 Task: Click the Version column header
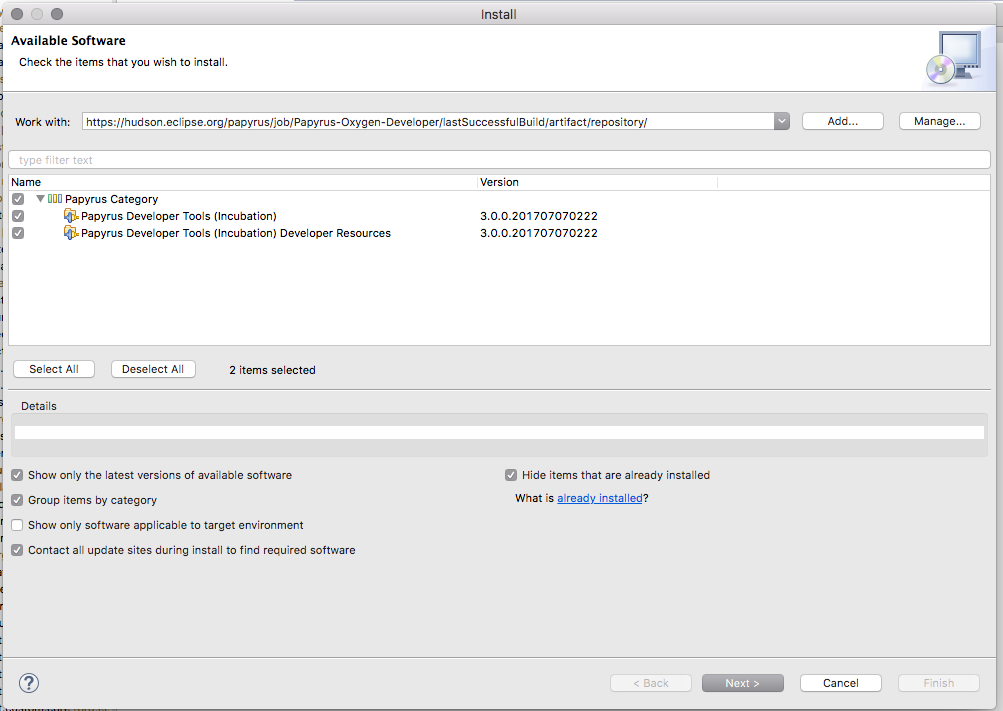coord(597,182)
